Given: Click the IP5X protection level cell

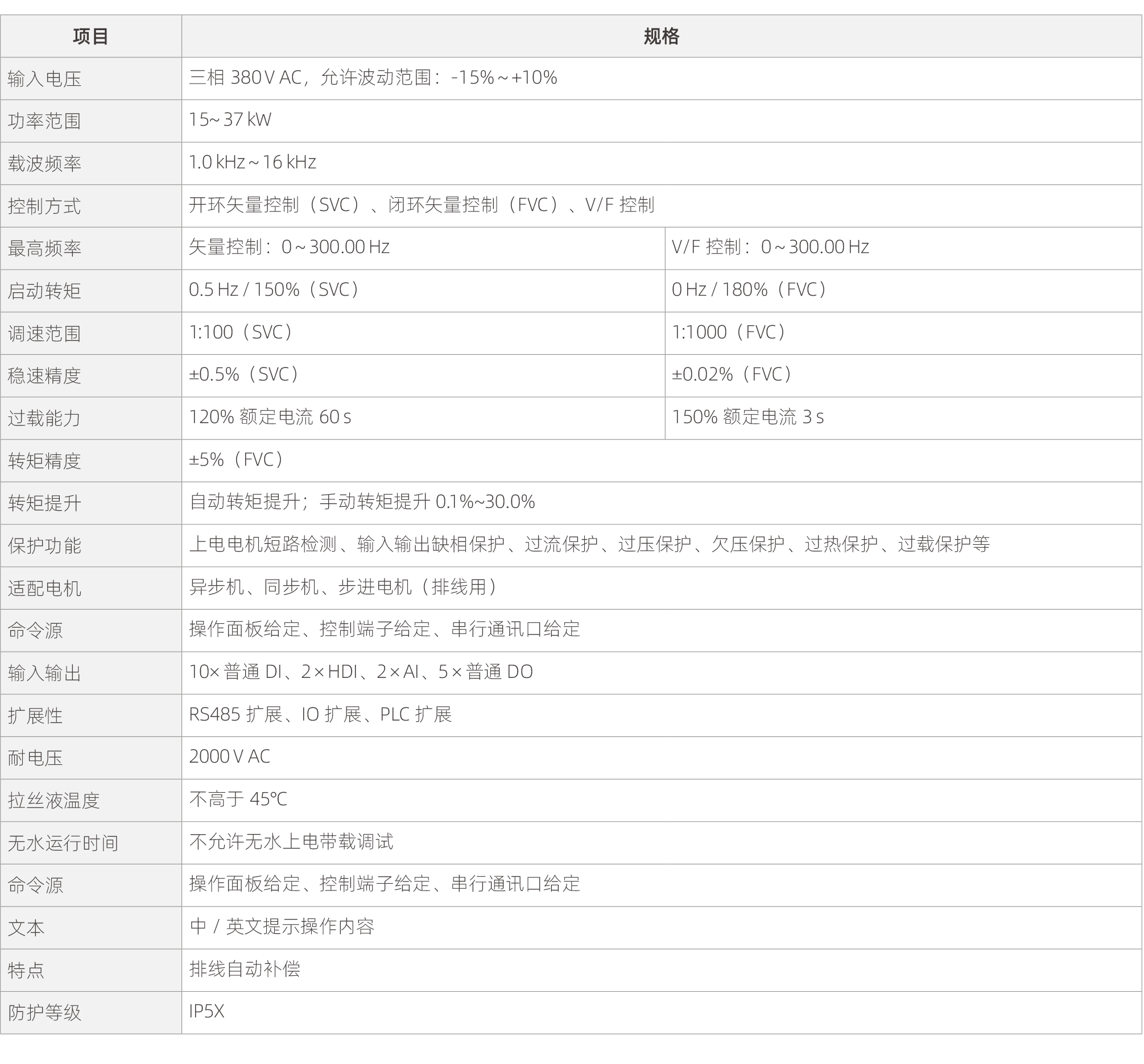Looking at the screenshot, I should point(207,1012).
